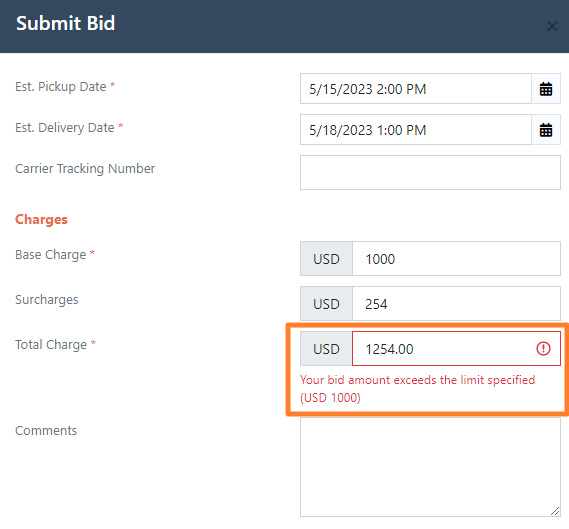Viewport: 569px width, 529px height.
Task: Grab the Comments box resize handle
Action: (x=555, y=511)
